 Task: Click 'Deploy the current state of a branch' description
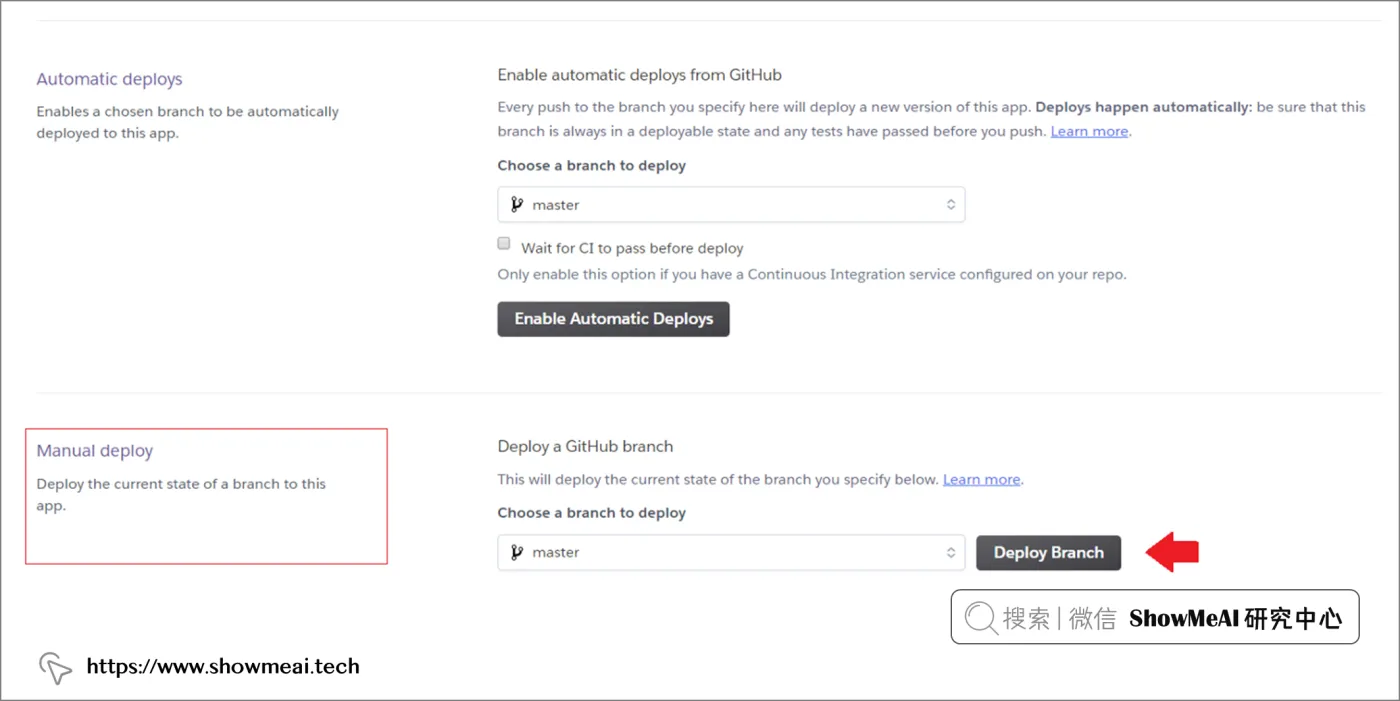pos(182,494)
